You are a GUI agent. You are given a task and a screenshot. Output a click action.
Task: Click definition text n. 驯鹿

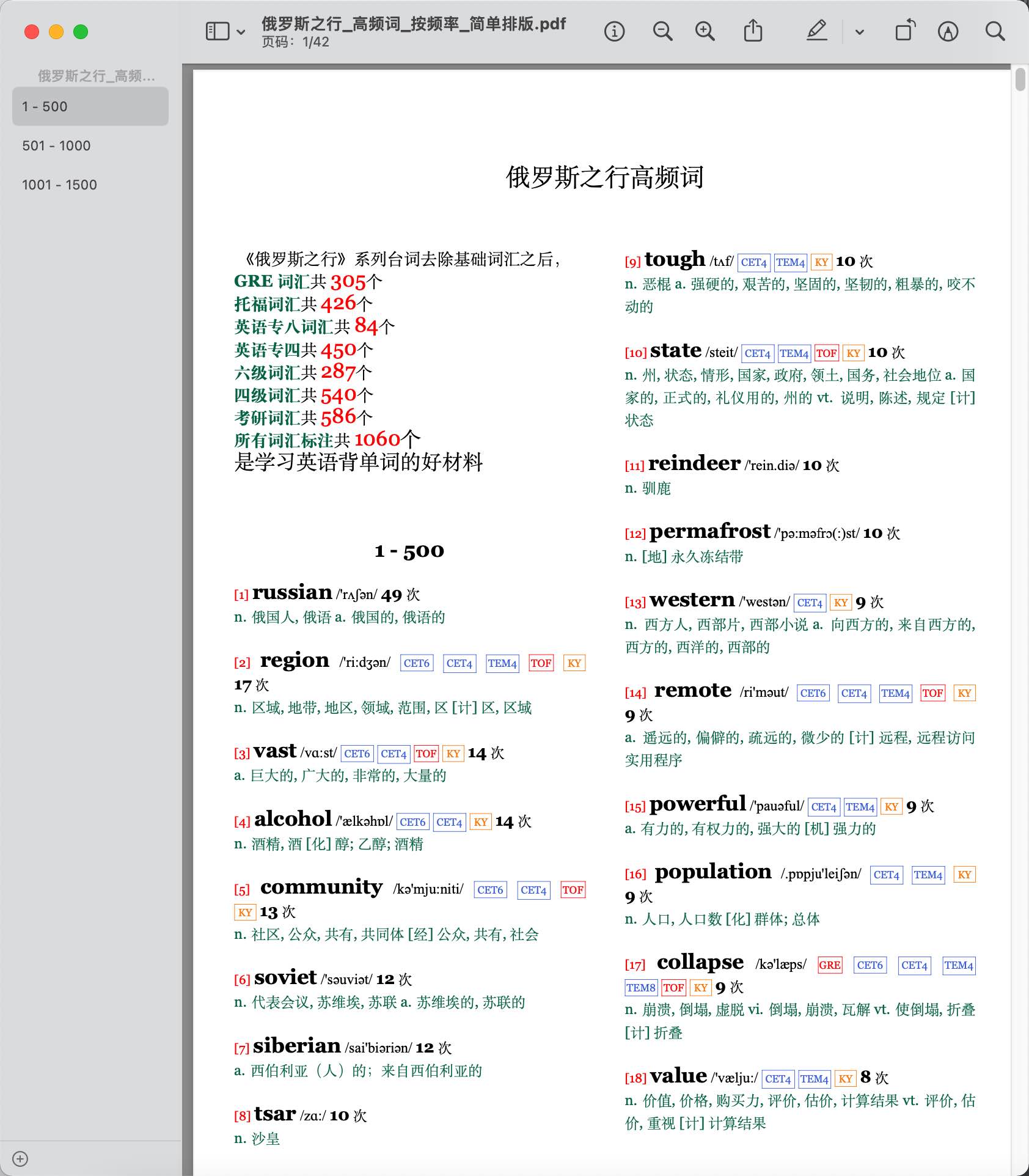[x=648, y=488]
